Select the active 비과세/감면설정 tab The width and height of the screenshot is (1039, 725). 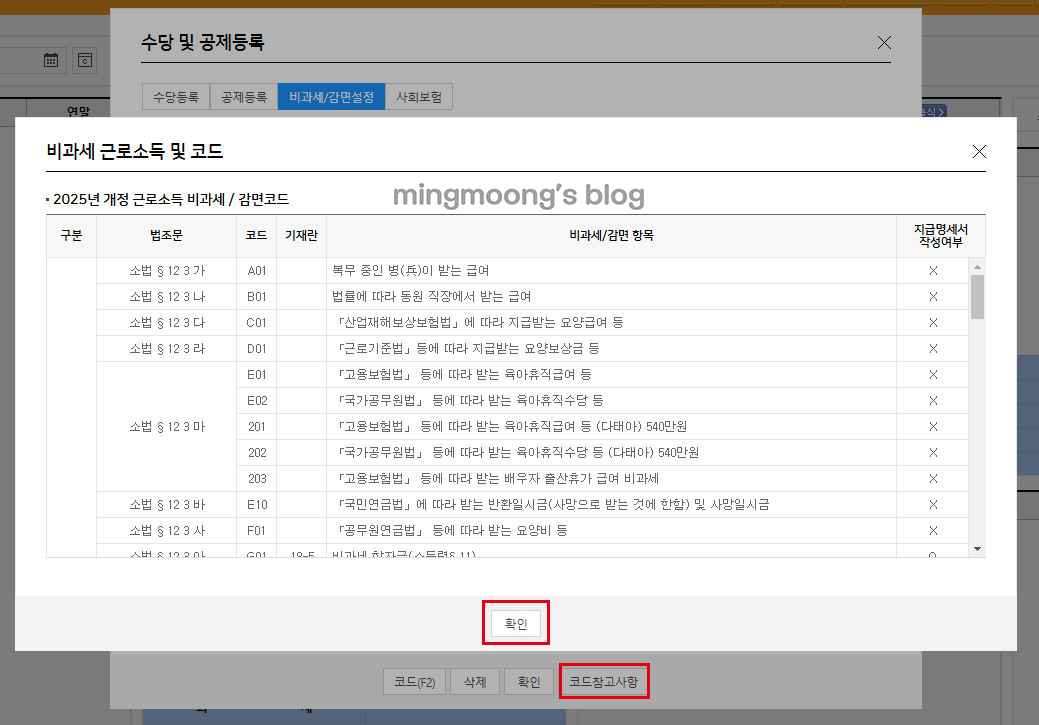point(331,96)
